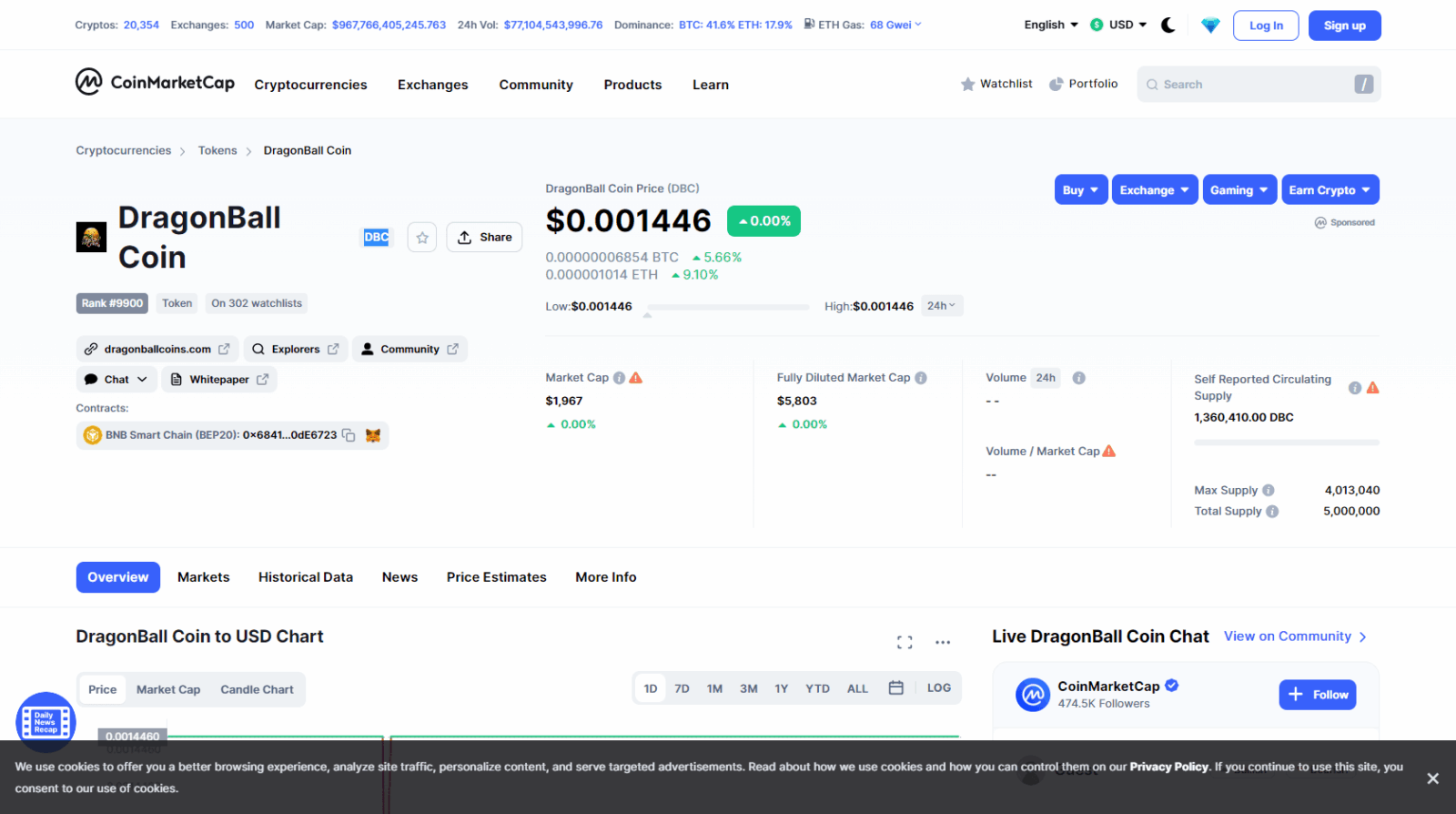The image size is (1456, 814).
Task: Open the Community link button
Action: pos(409,349)
